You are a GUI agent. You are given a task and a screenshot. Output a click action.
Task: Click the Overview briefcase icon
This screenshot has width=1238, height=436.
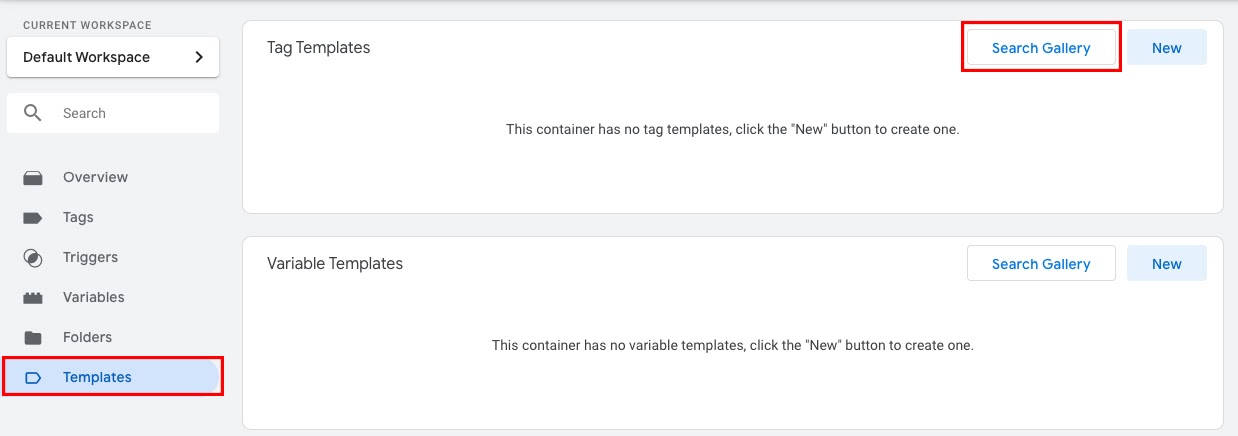[33, 178]
